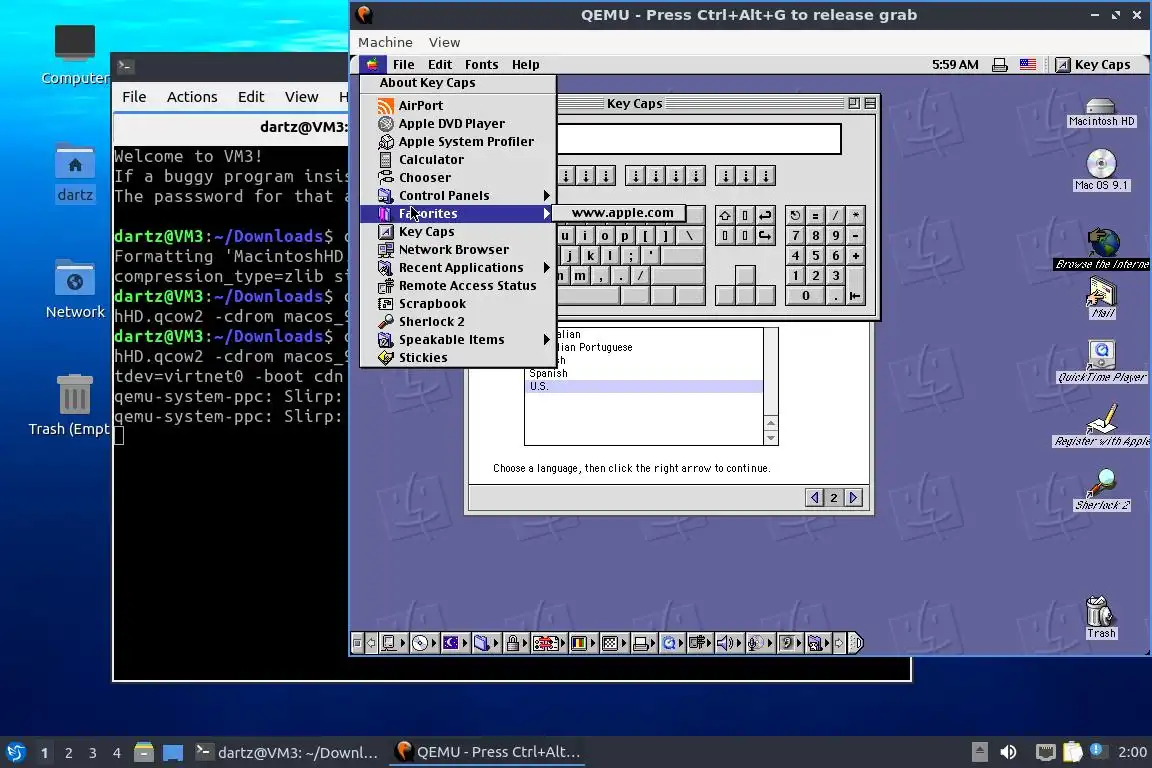This screenshot has width=1152, height=768.
Task: Open Remote Access Status menu entry
Action: point(458,286)
